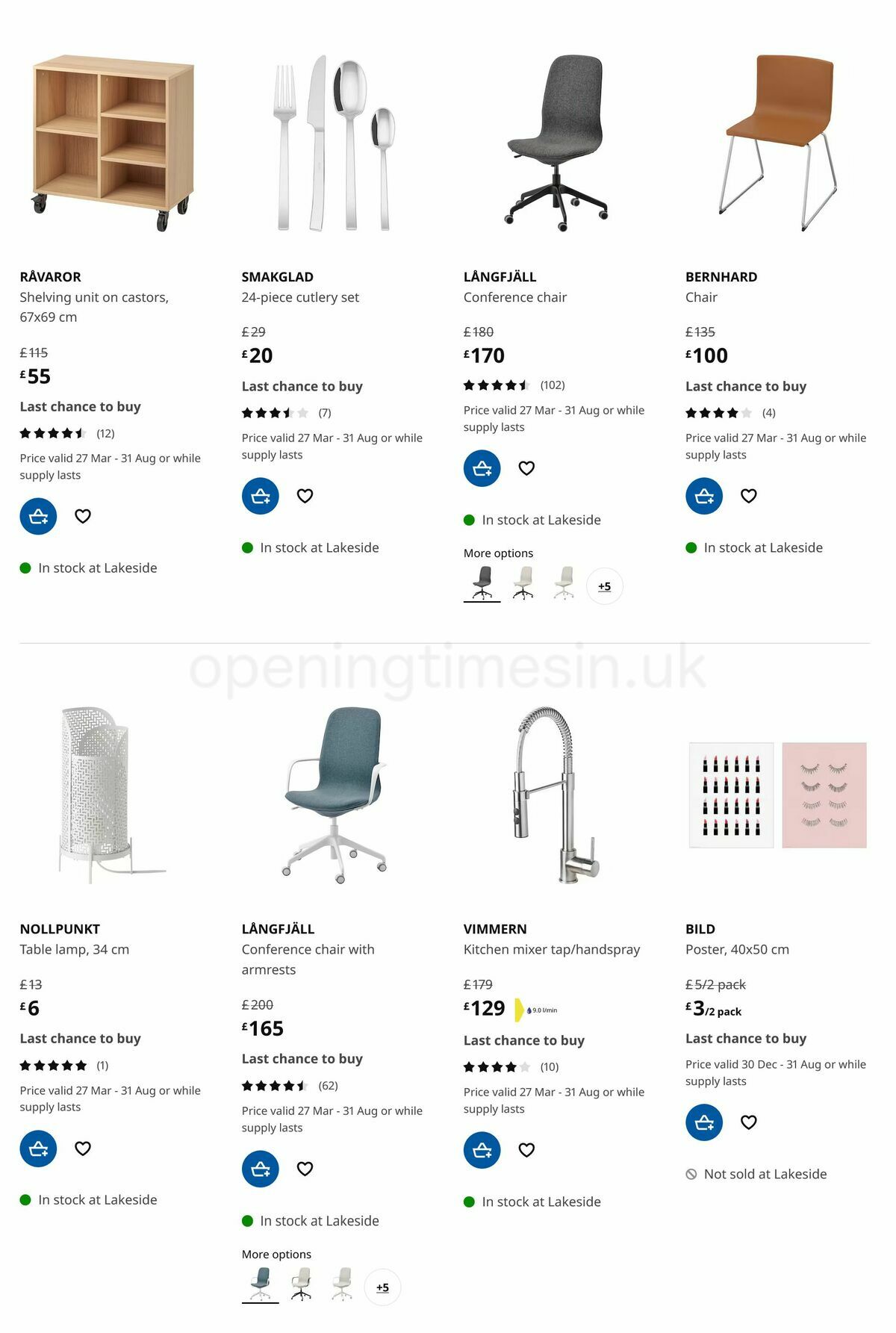Favourite the BILD poster
Viewport: 896px width, 1333px height.
click(x=748, y=1122)
